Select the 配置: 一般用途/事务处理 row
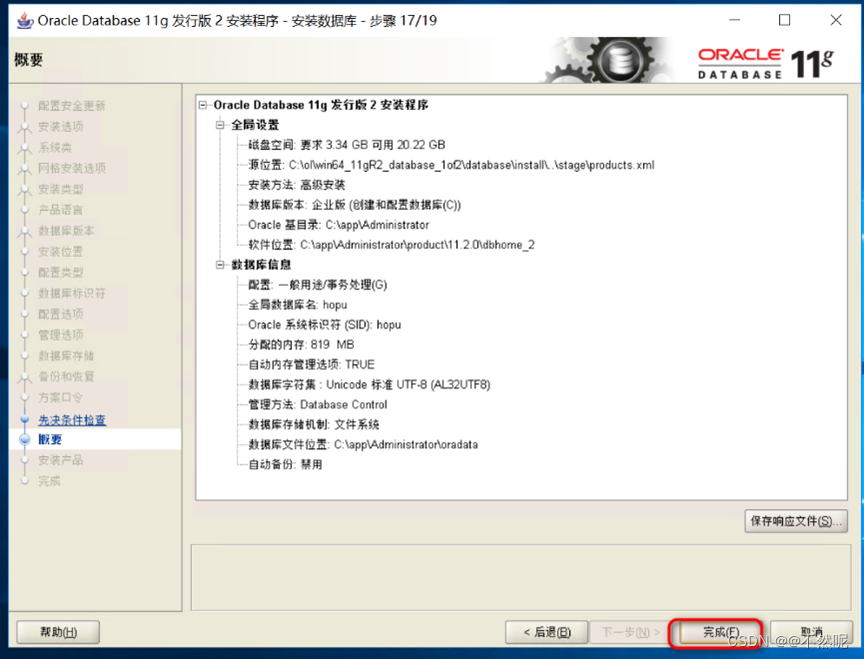The height and width of the screenshot is (659, 864). pos(317,285)
